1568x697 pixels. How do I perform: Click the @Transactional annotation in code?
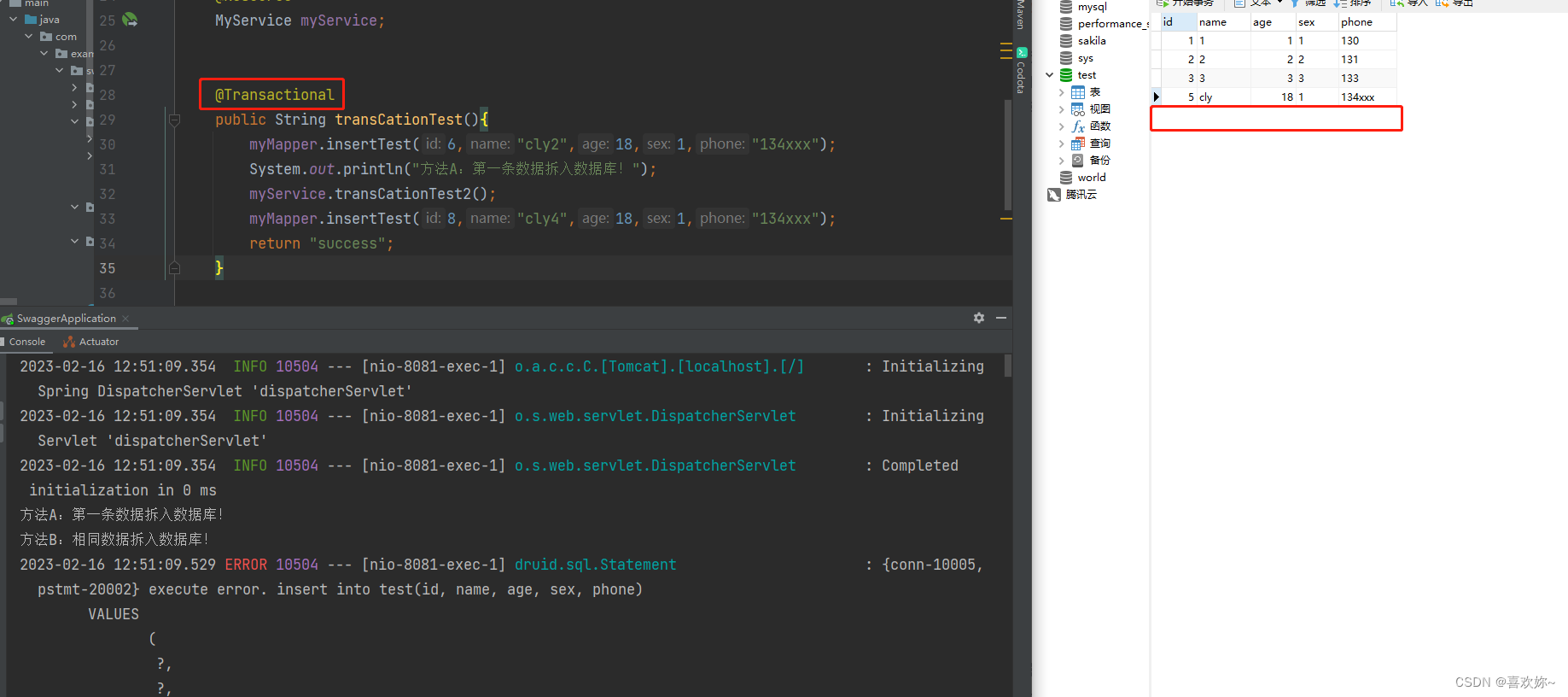(x=274, y=95)
